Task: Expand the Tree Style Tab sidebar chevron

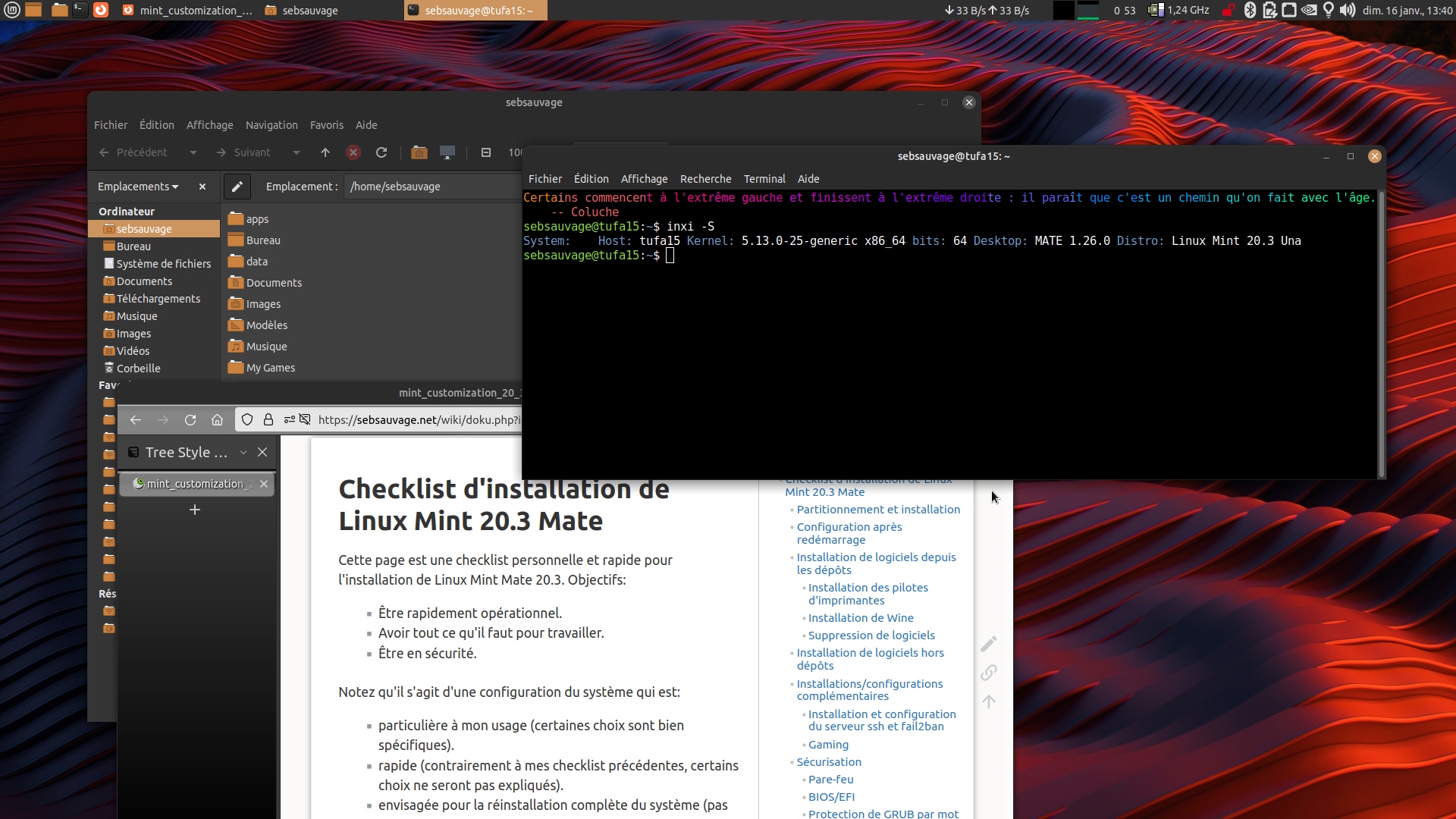Action: [243, 452]
